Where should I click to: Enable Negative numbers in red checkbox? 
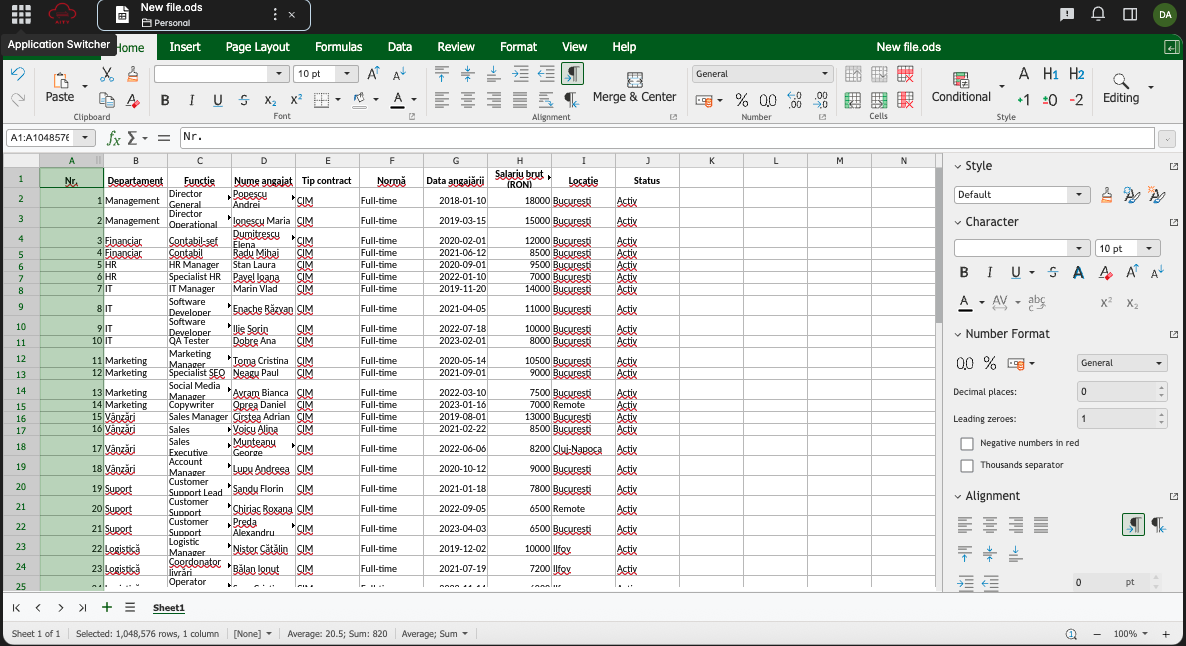(x=967, y=443)
